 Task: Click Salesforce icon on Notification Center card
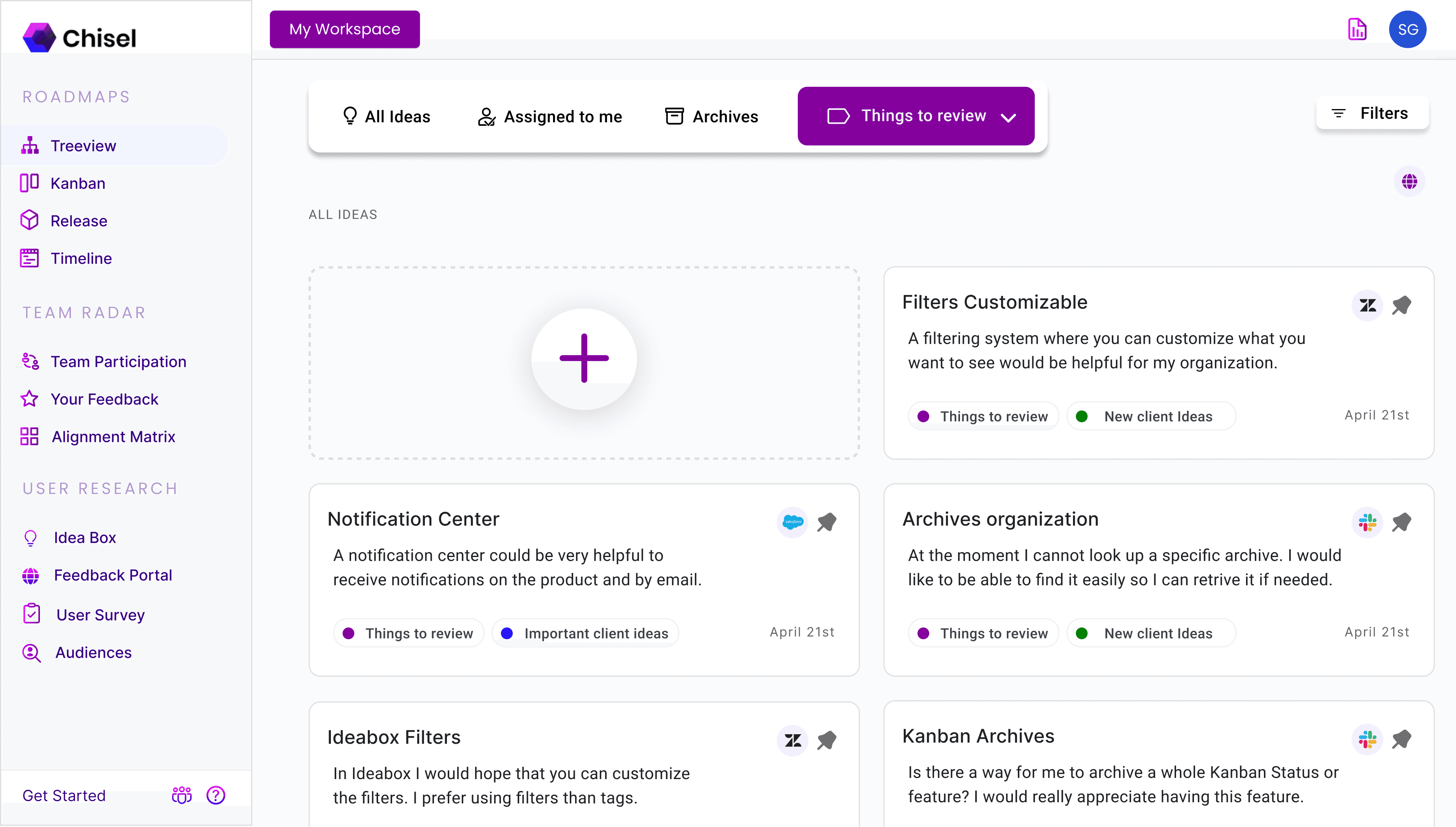793,522
